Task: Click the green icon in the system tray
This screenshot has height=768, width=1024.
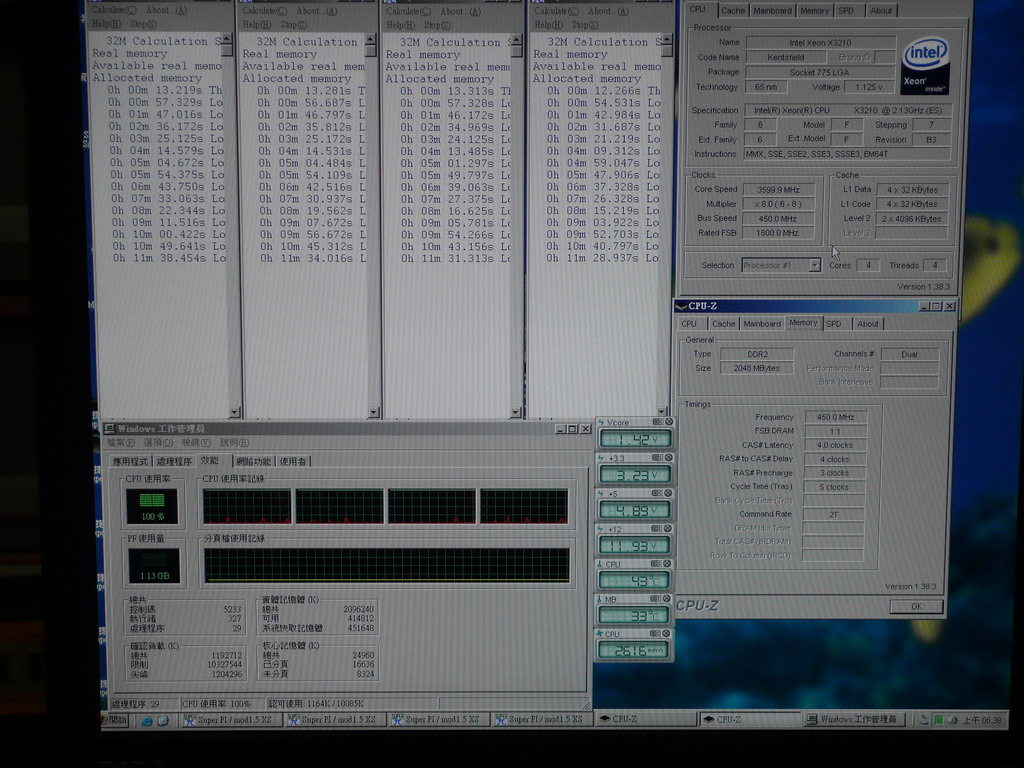Action: [x=938, y=720]
